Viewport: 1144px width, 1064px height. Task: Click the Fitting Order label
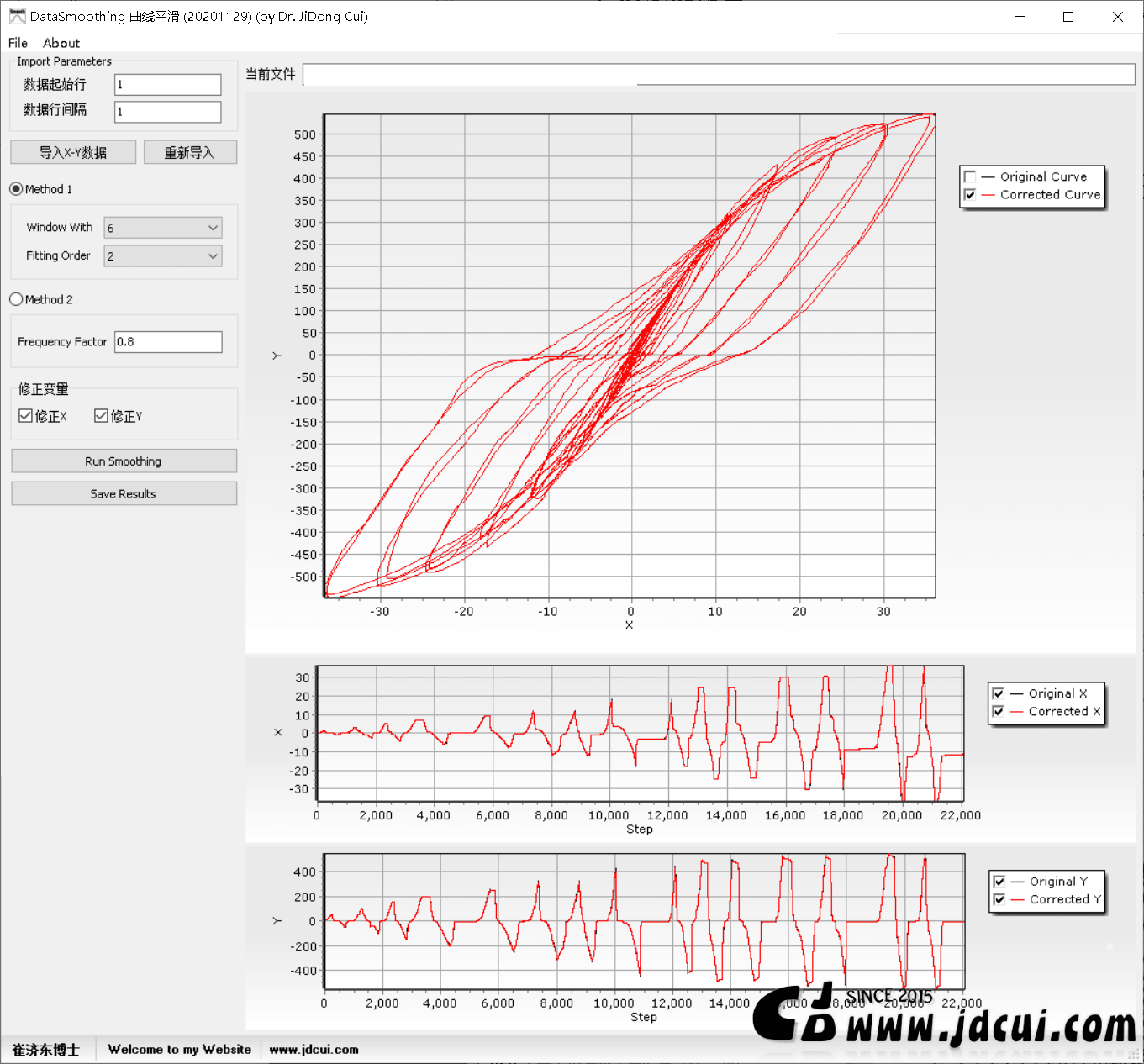point(58,255)
